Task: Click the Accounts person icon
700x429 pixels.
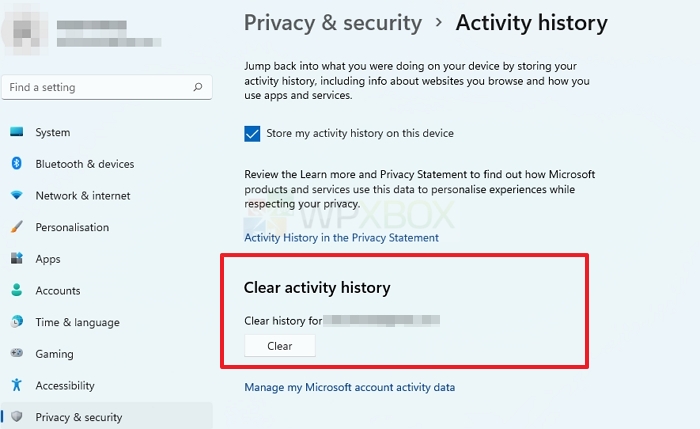Action: click(17, 290)
